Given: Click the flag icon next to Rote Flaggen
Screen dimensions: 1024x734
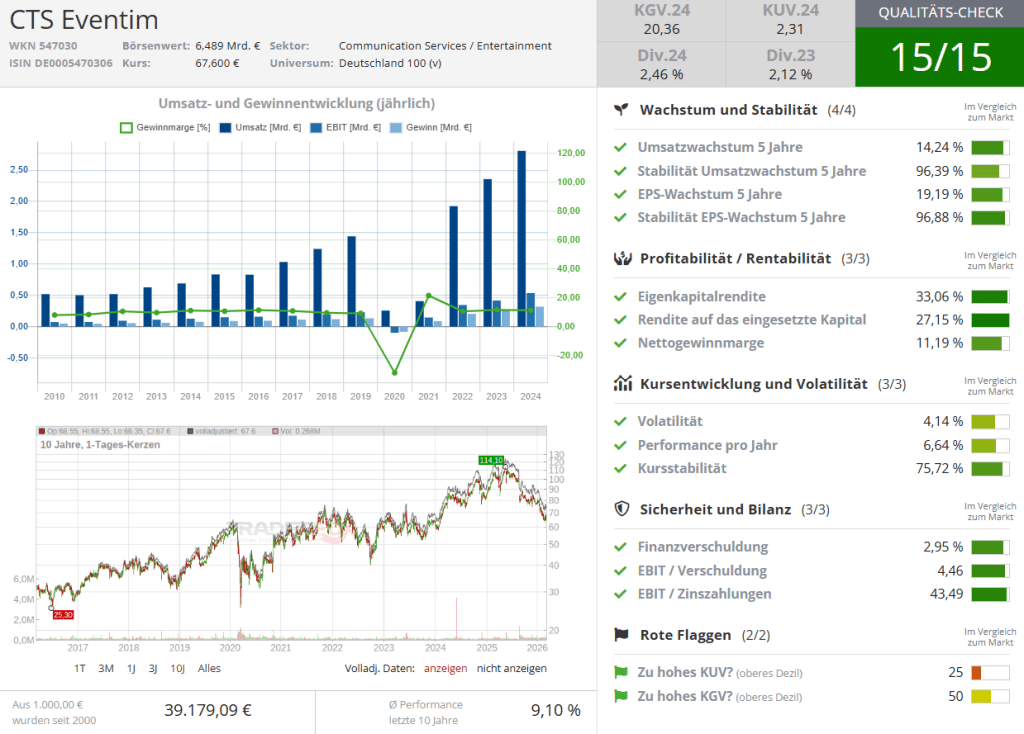Looking at the screenshot, I should pyautogui.click(x=622, y=634).
